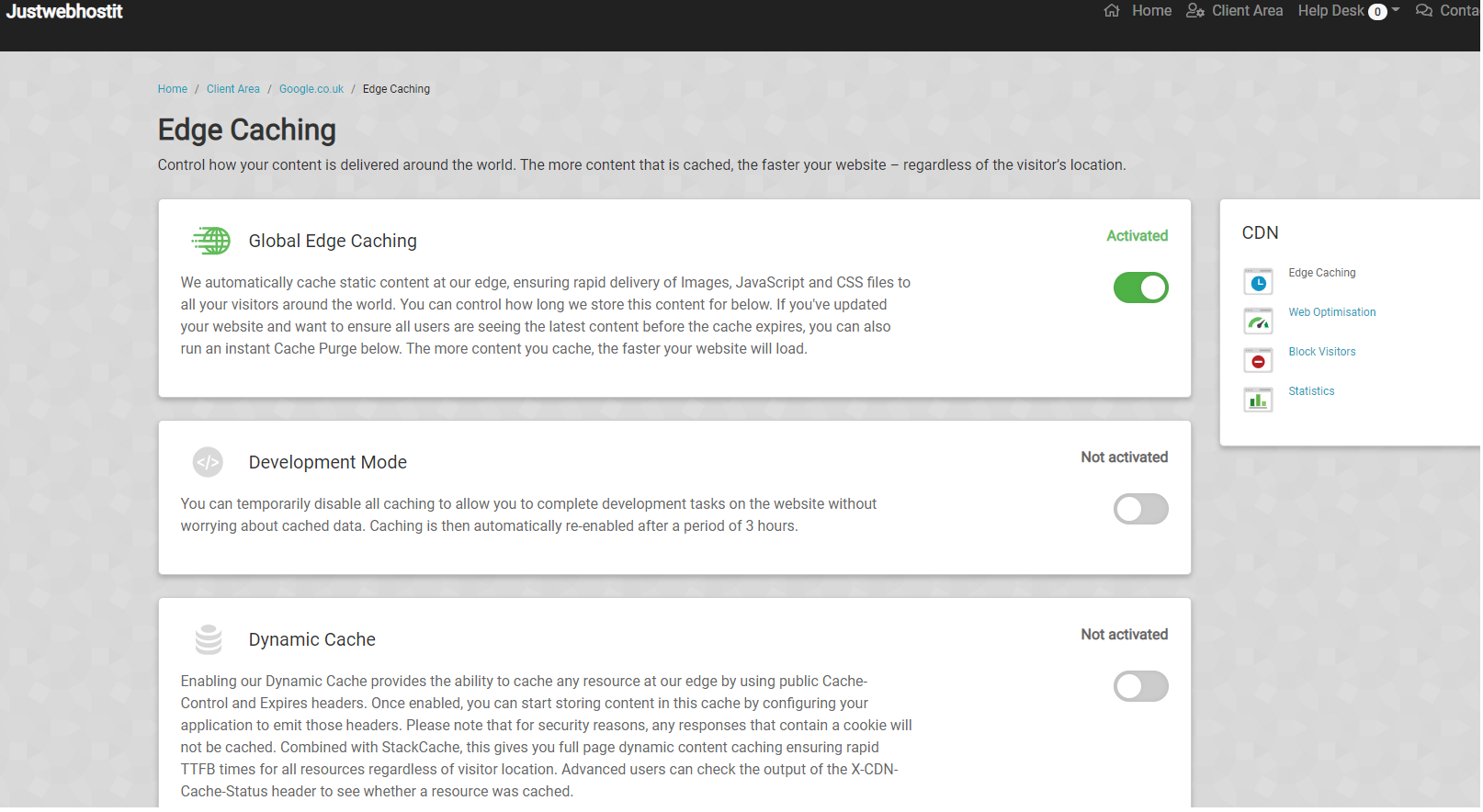Follow the Google.co.uk breadcrumb link
Image resolution: width=1483 pixels, height=812 pixels.
tap(312, 89)
